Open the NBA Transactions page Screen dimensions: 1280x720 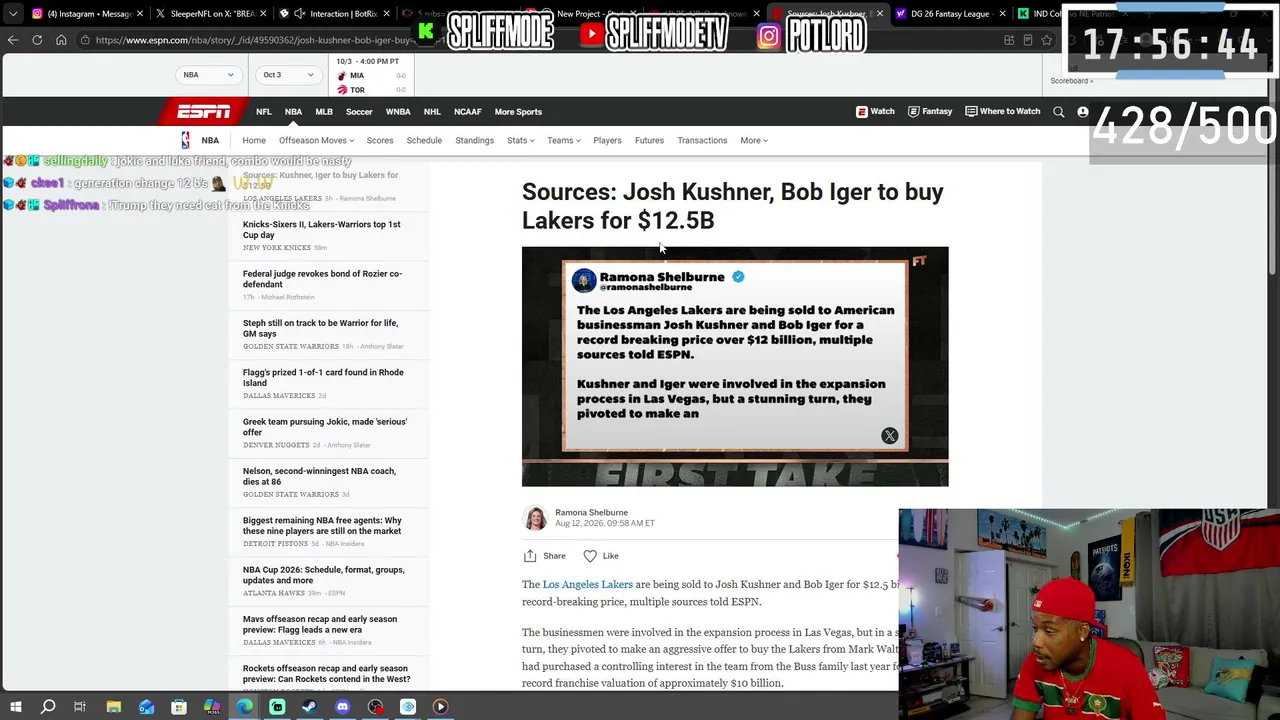point(702,140)
